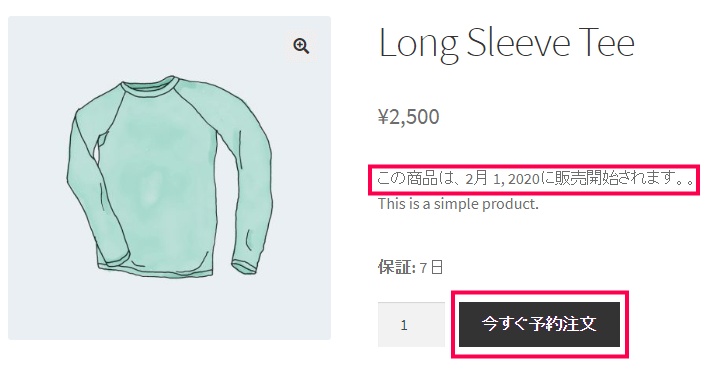
Task: Click the right sleeve cuff of the shirt
Action: (245, 266)
